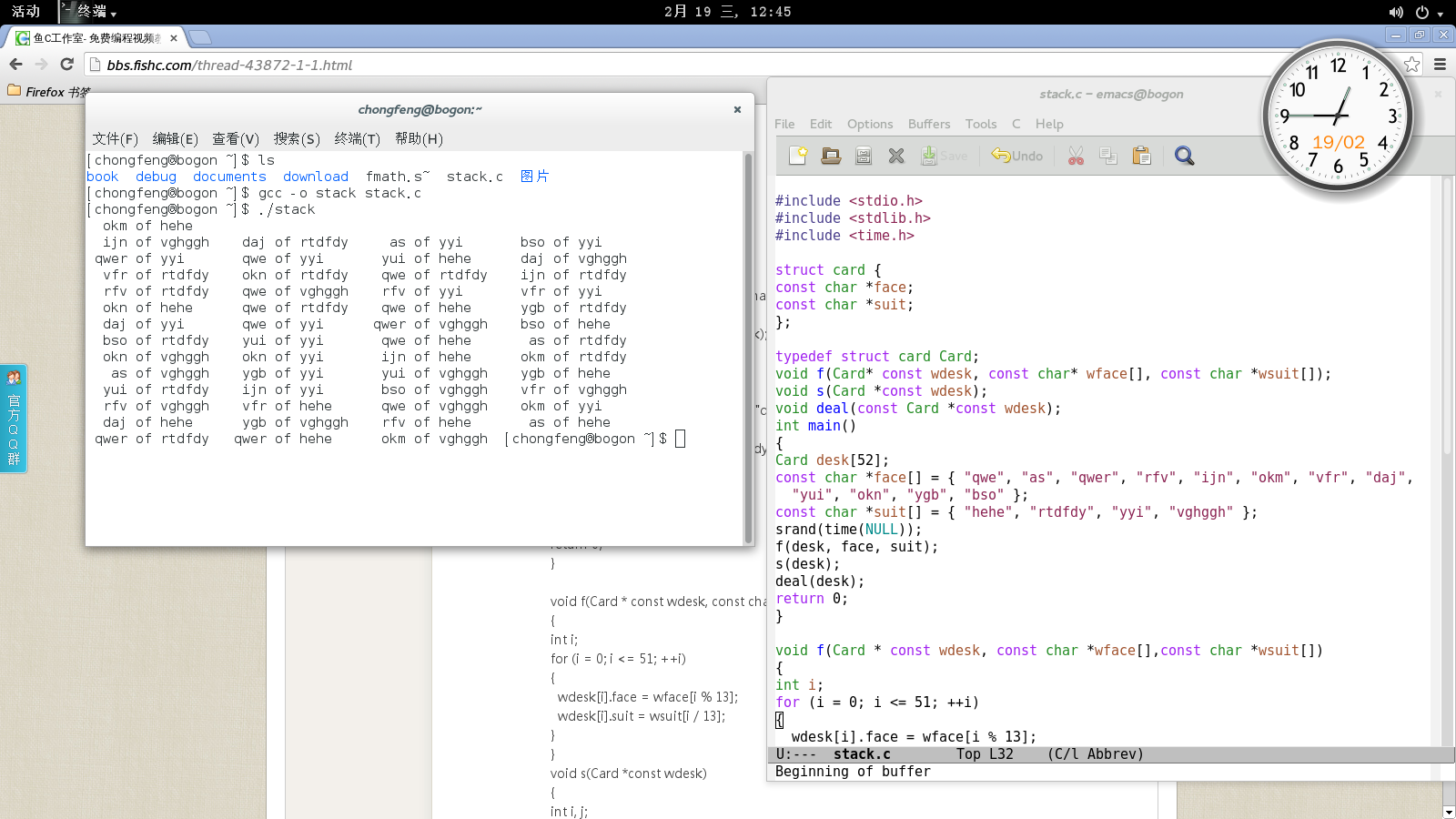Click the Save button in Emacs toolbar

click(944, 156)
